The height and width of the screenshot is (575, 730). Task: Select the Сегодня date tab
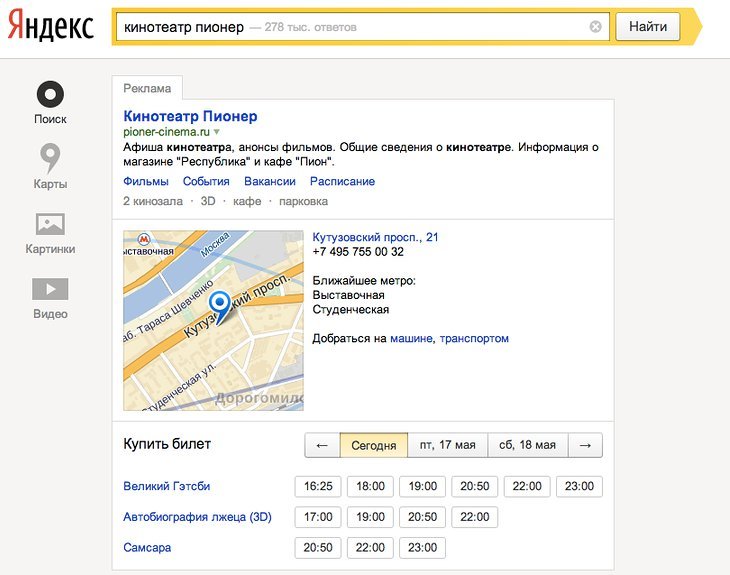[x=374, y=446]
